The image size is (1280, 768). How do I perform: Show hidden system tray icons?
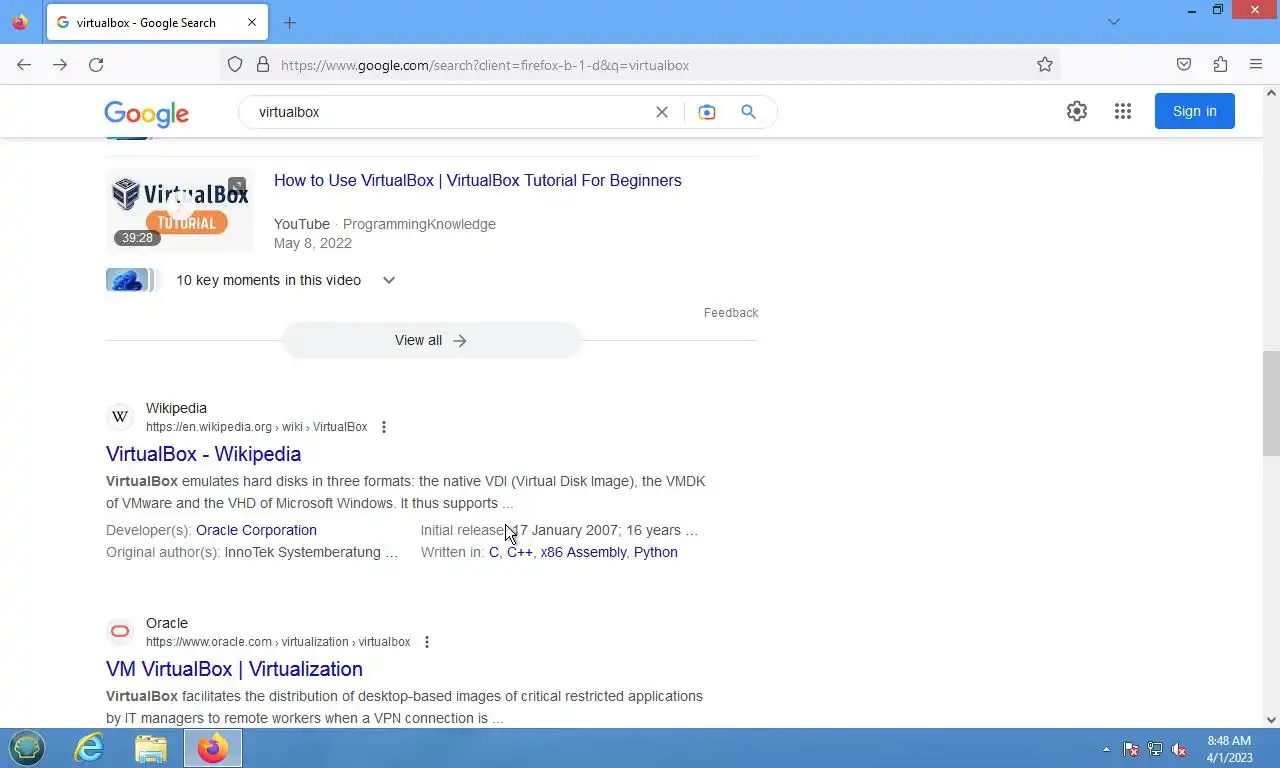[1106, 749]
